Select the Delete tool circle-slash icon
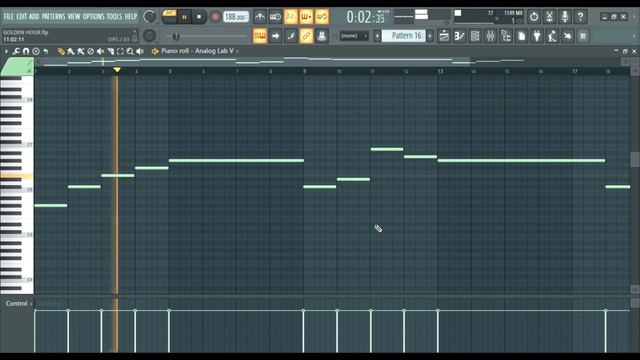This screenshot has height=360, width=640. pos(91,51)
